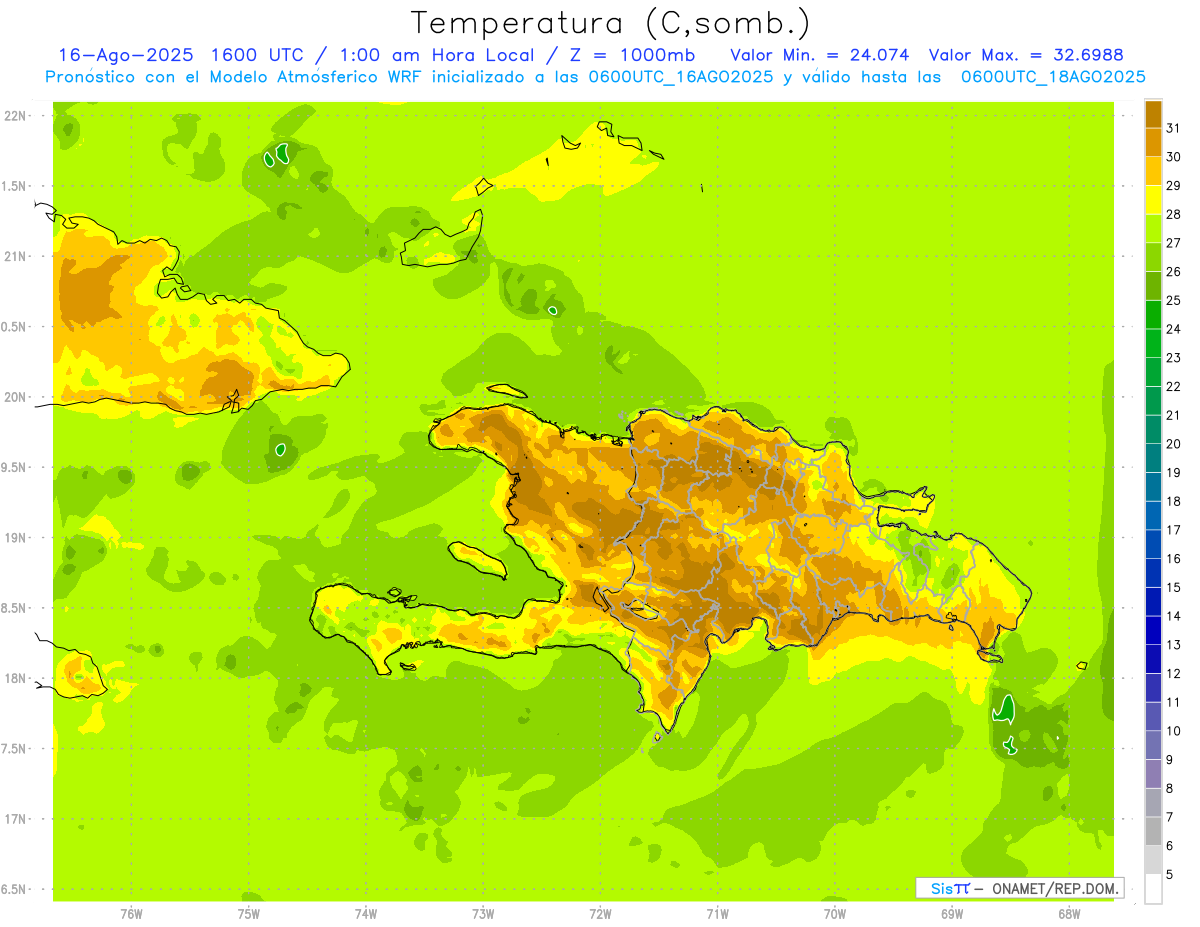The width and height of the screenshot is (1200, 927).
Task: Click the legend value 16
Action: (x=1173, y=558)
